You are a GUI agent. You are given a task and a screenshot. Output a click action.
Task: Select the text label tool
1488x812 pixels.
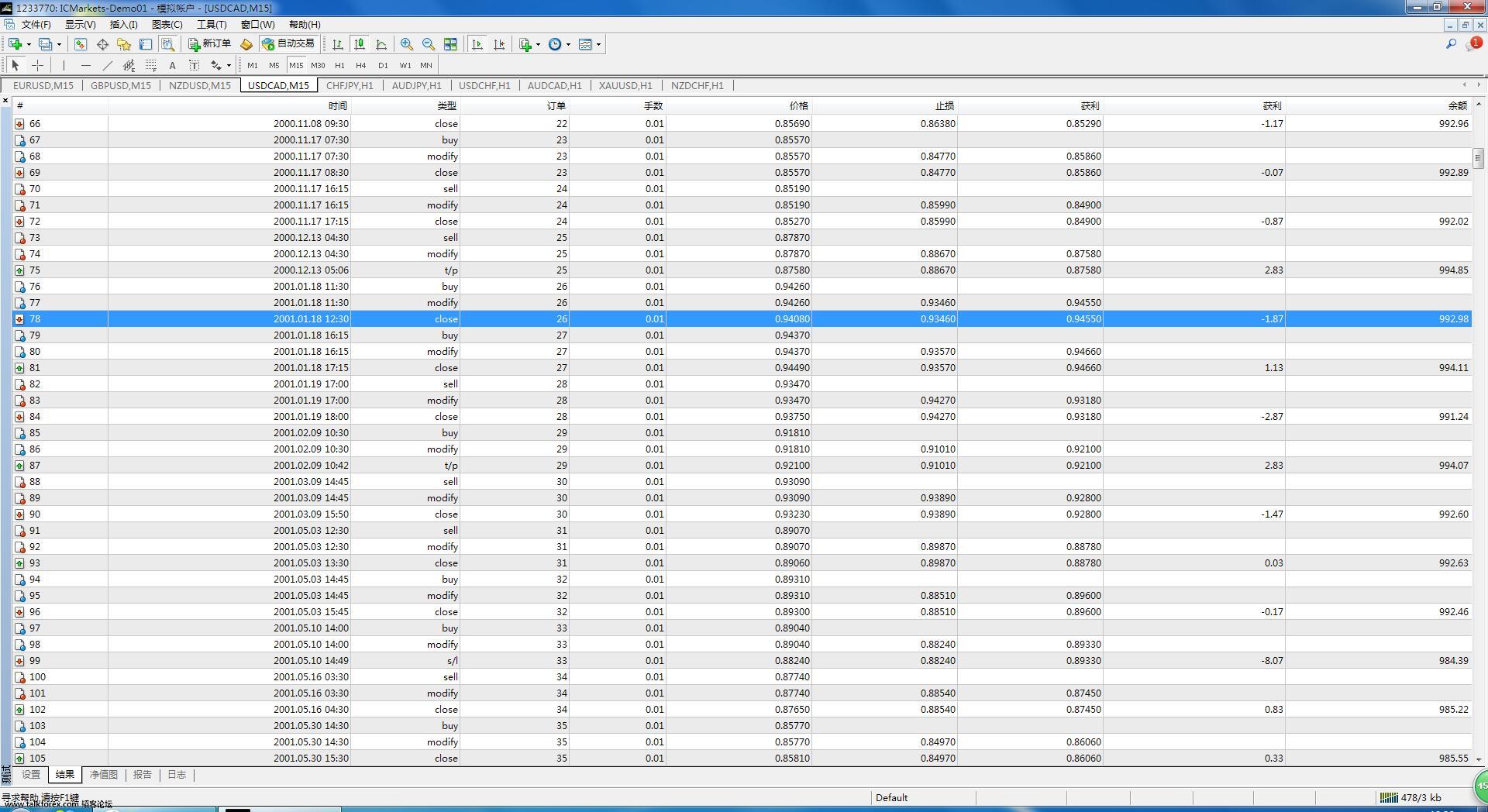tap(194, 65)
